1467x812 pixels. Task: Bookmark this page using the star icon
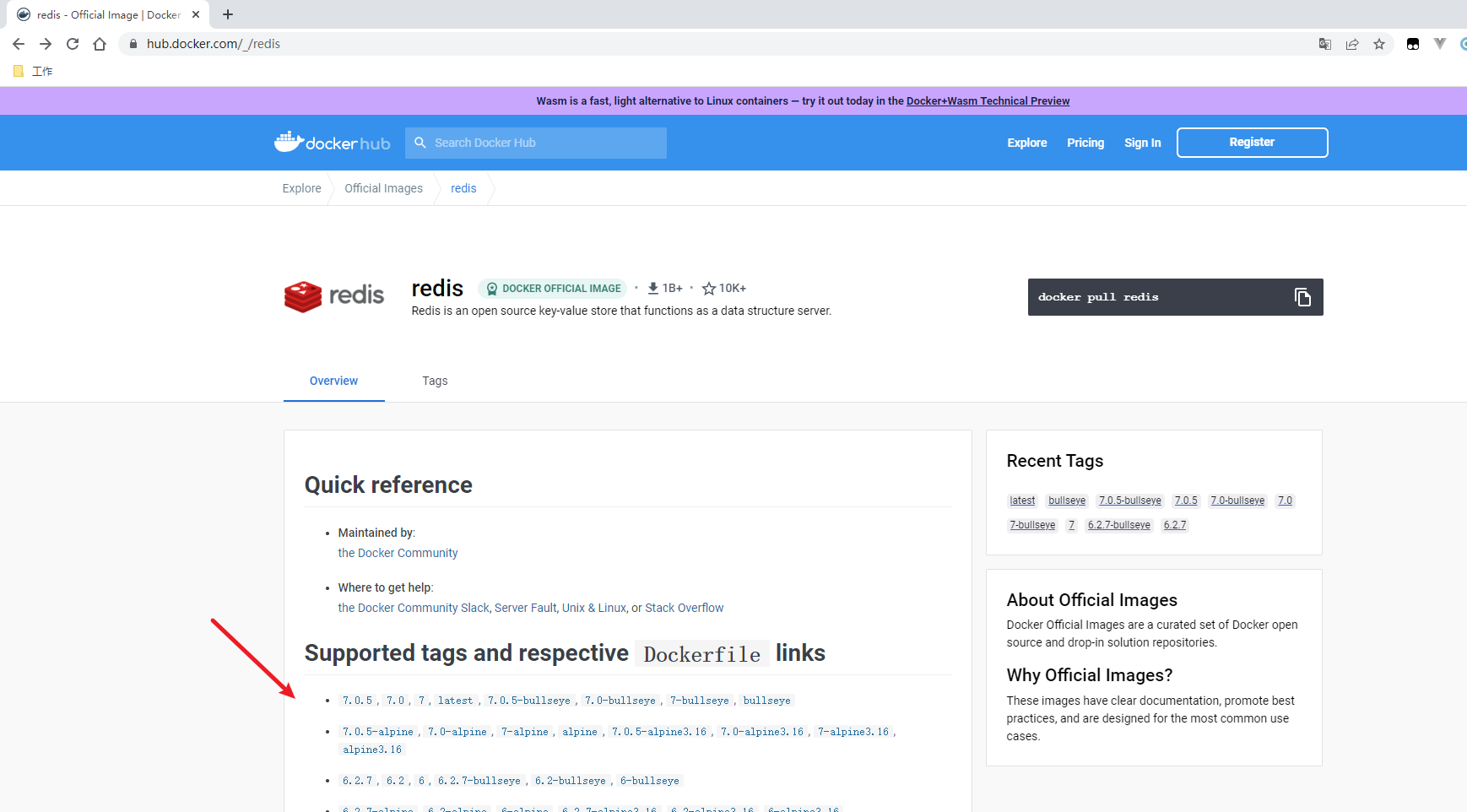(x=1379, y=44)
